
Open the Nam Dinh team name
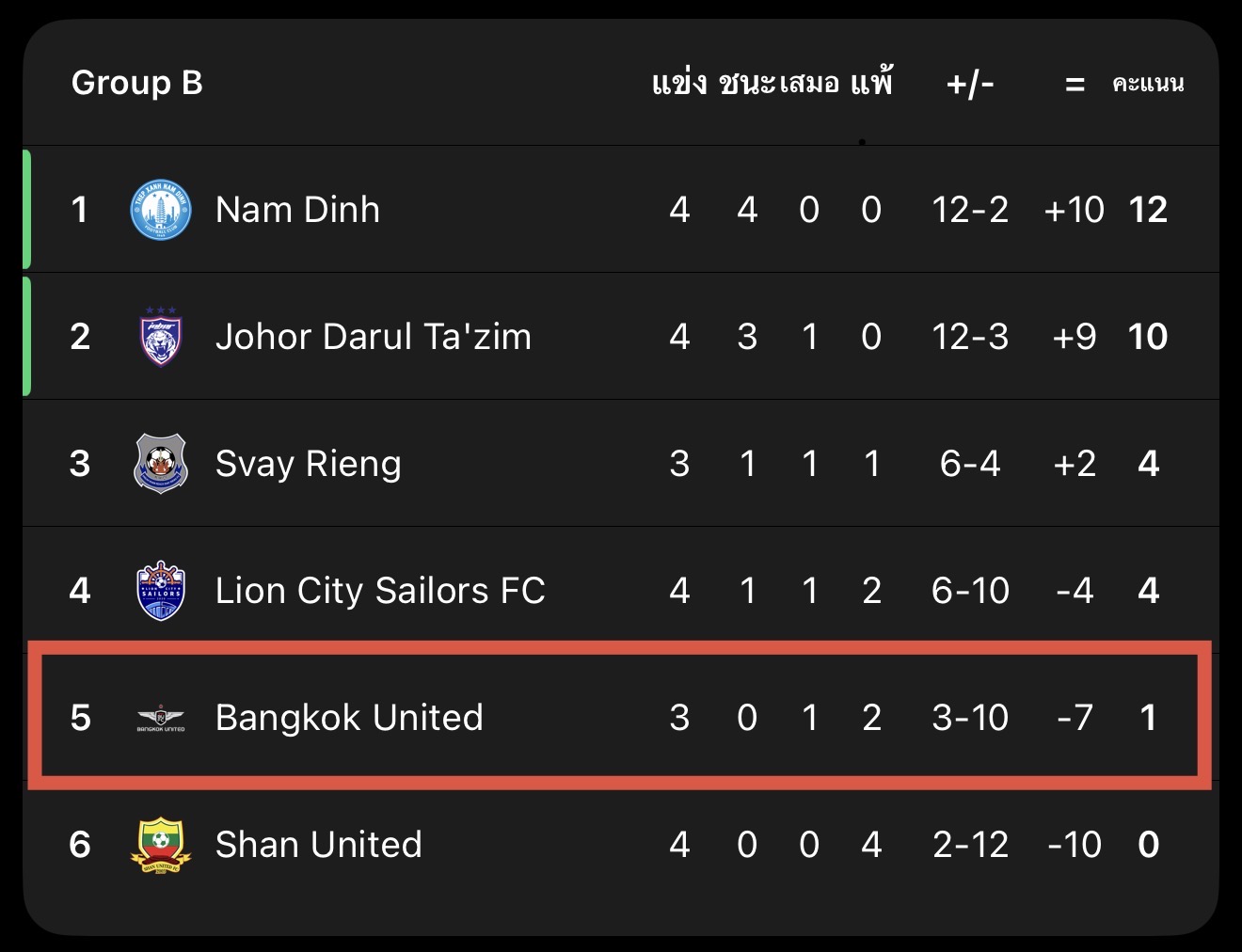297,210
